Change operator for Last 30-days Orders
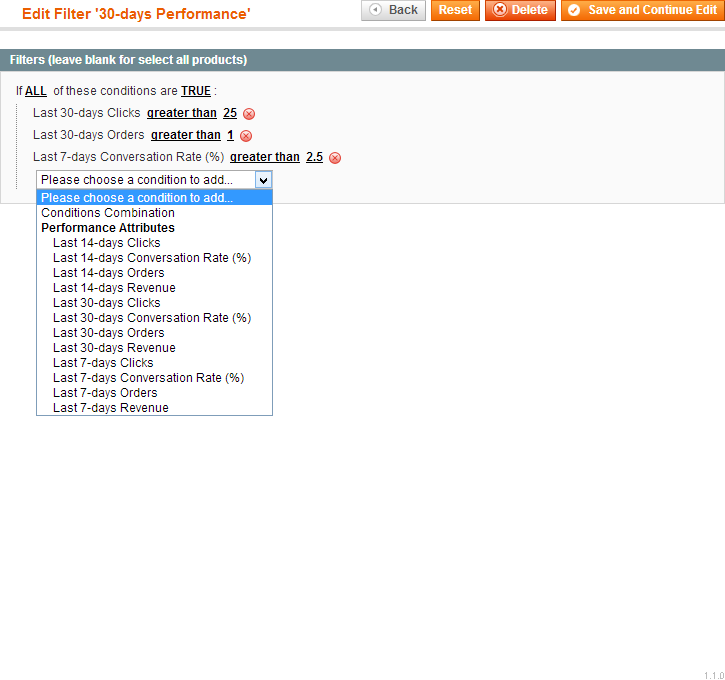Screen dimensions: 725x680 [186, 135]
